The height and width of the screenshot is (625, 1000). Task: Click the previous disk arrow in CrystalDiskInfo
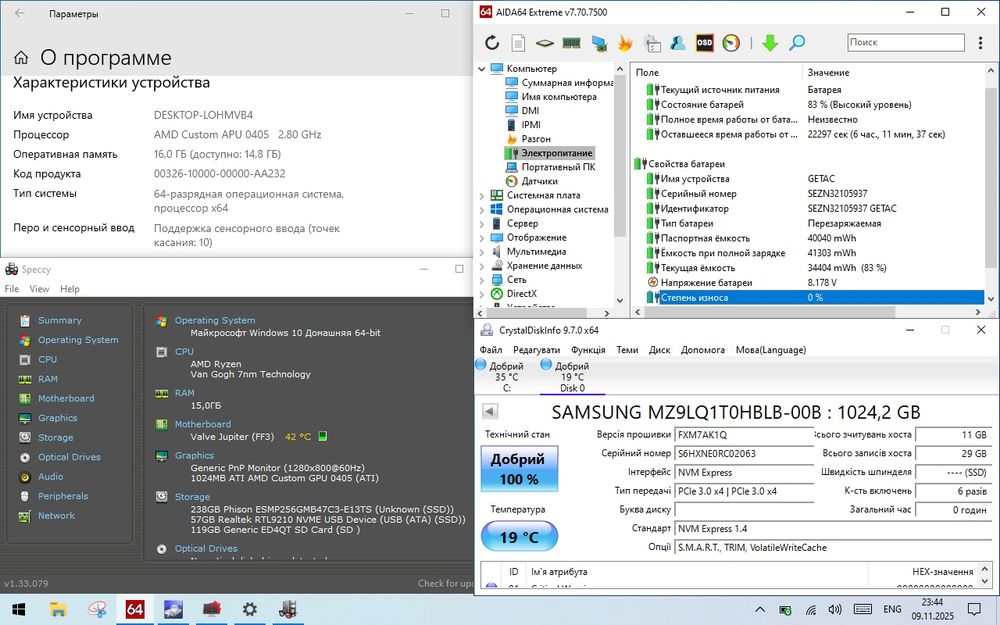[489, 411]
